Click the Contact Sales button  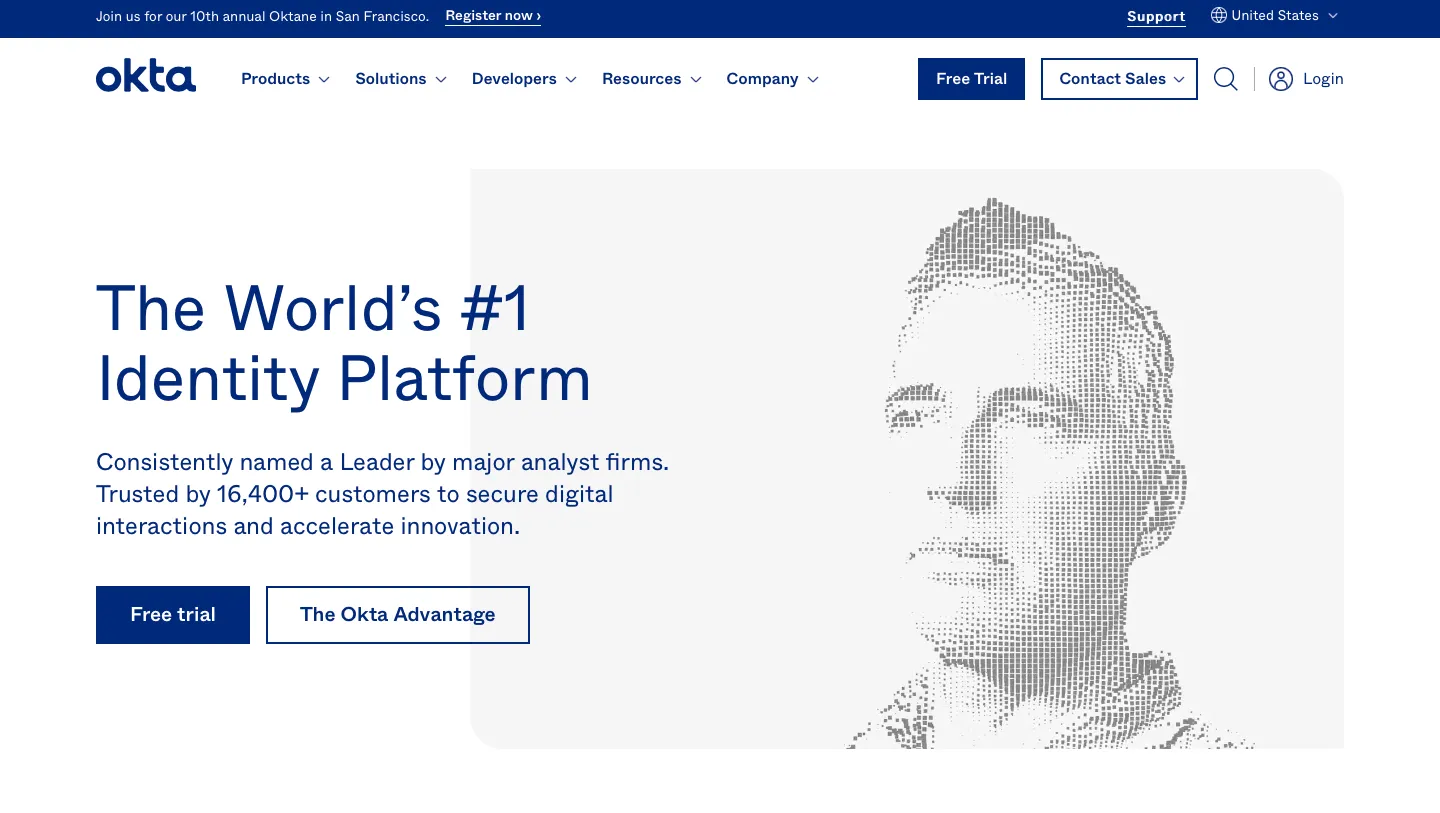point(1119,79)
